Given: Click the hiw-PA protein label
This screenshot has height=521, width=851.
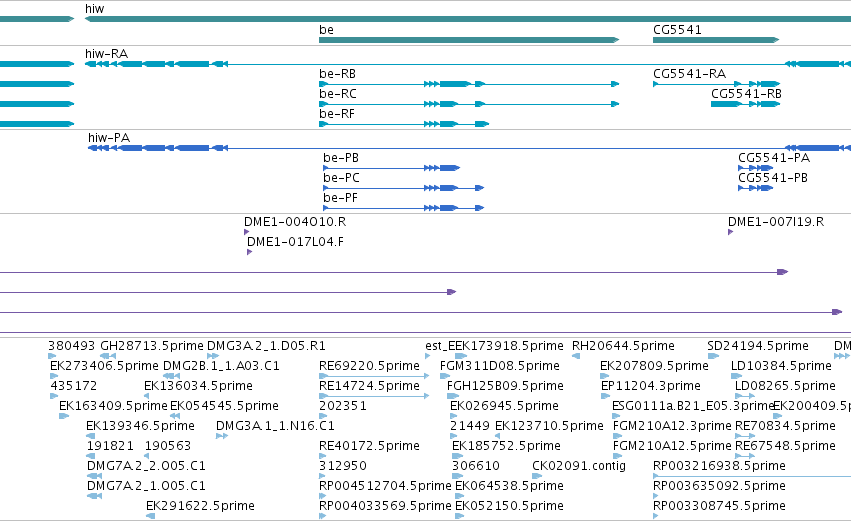Looking at the screenshot, I should [x=109, y=137].
